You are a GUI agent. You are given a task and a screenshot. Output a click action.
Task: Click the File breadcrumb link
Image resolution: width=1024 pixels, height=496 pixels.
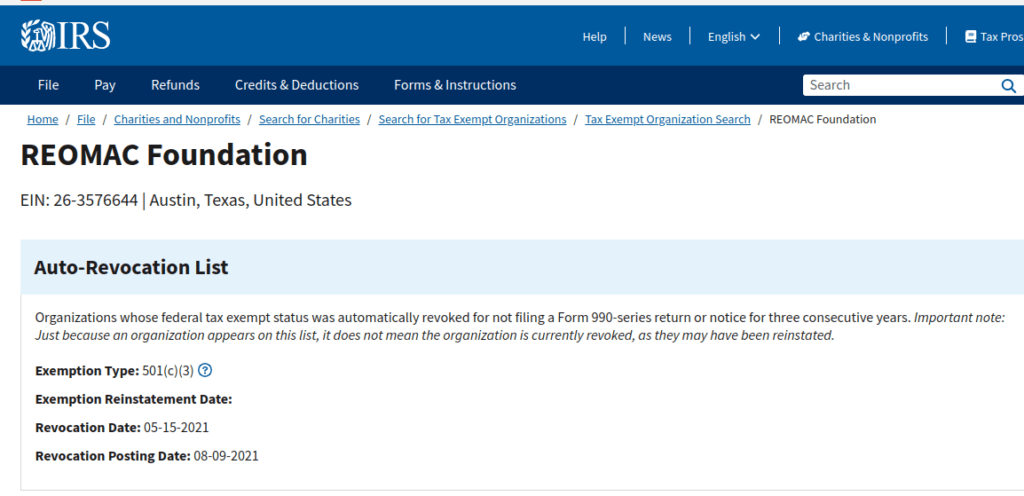click(x=86, y=119)
